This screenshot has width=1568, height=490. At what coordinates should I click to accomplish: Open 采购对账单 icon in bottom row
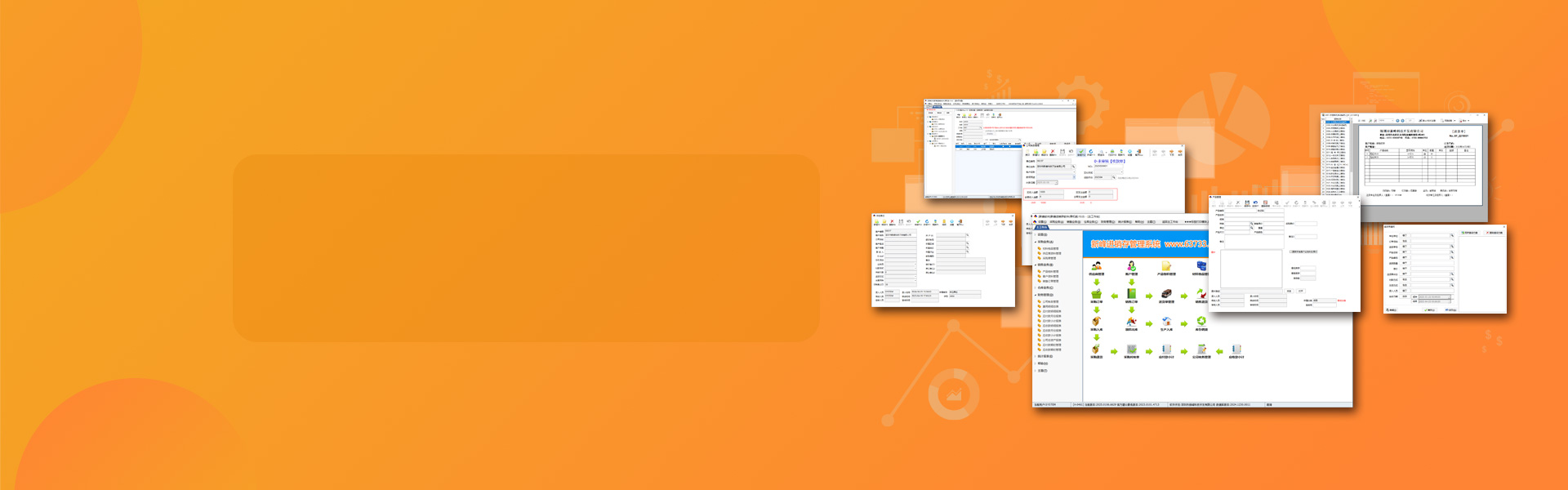pos(1131,349)
